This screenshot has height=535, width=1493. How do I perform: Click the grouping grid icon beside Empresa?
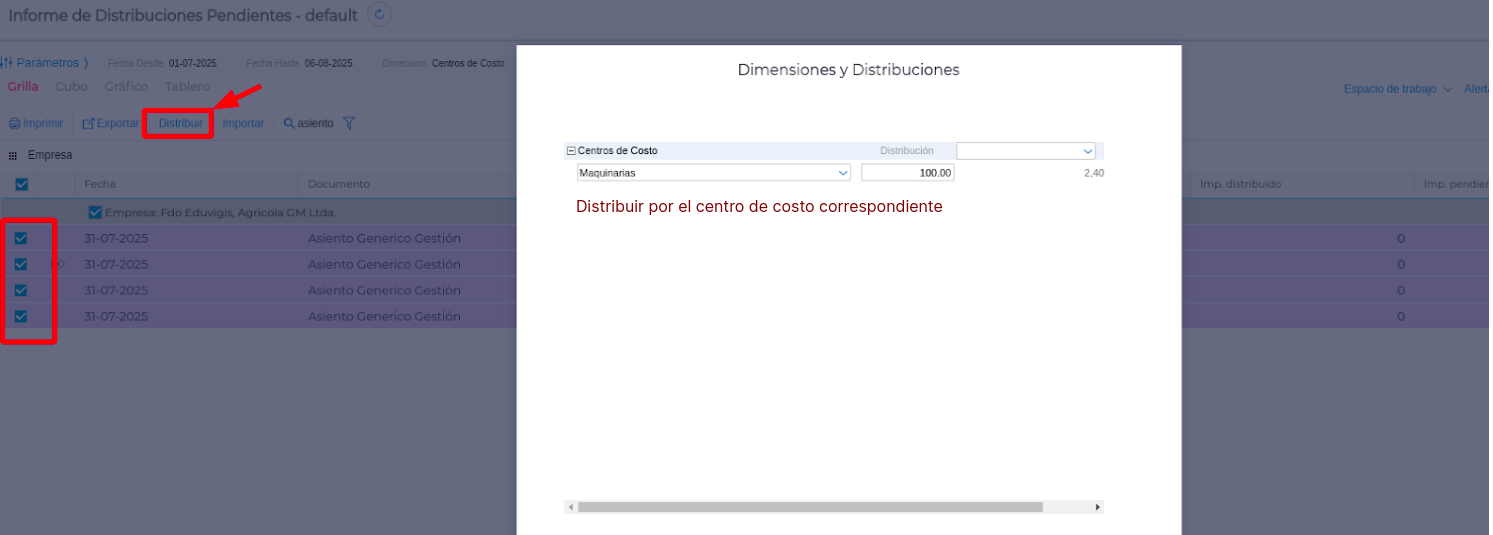13,156
